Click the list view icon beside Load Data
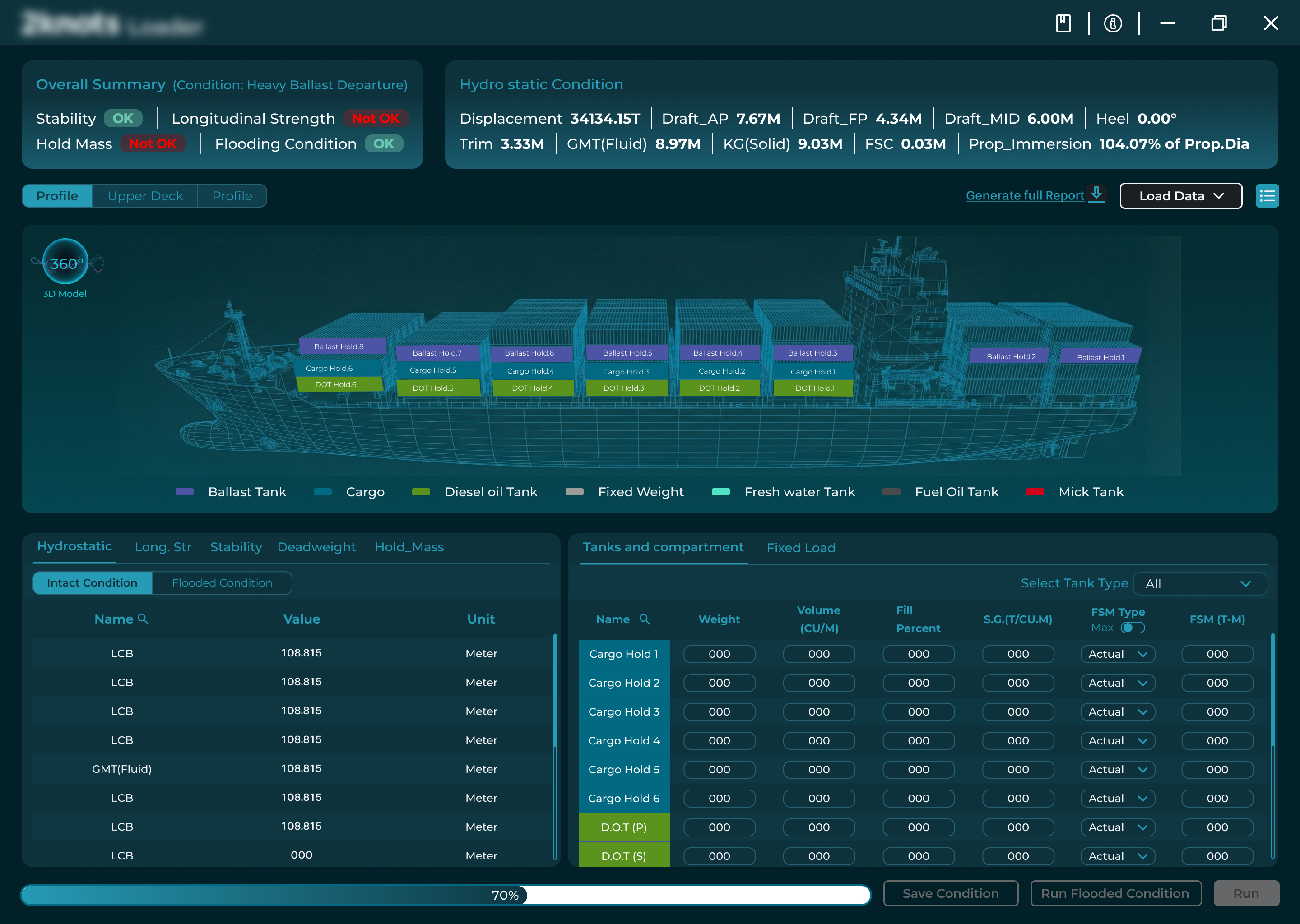Image resolution: width=1300 pixels, height=924 pixels. click(1267, 196)
